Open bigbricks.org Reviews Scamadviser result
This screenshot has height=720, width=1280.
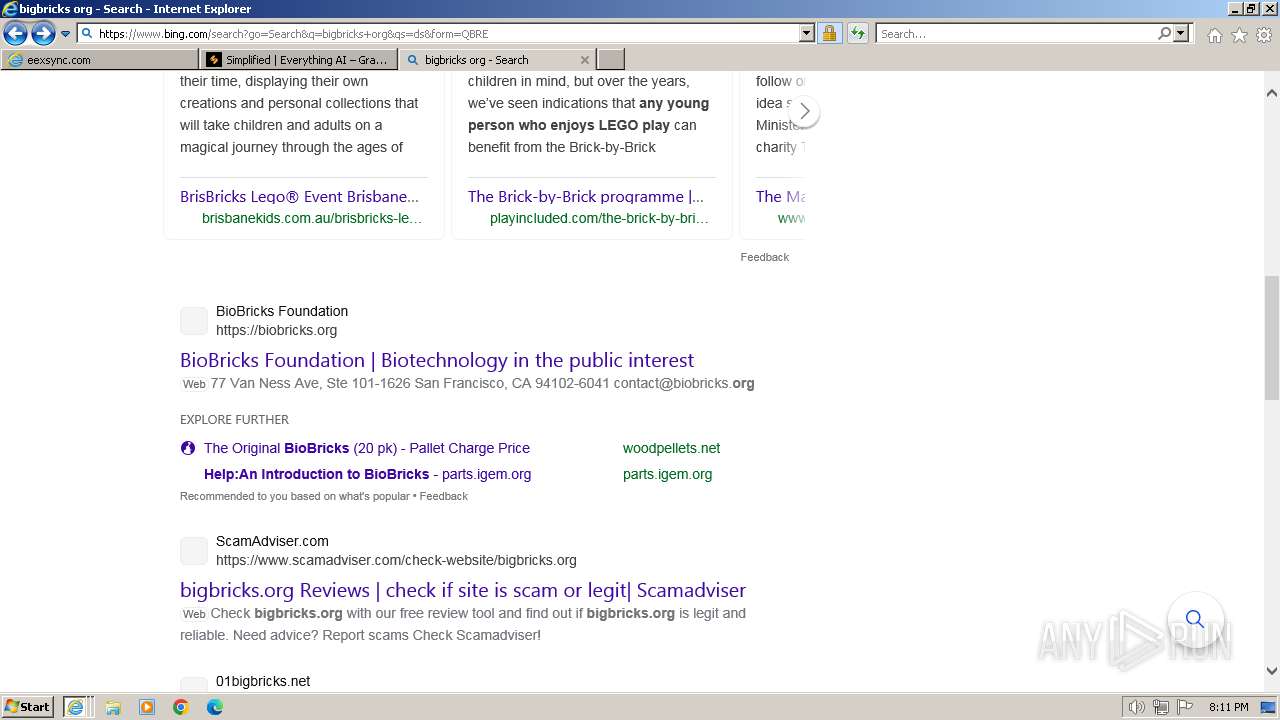click(x=463, y=590)
